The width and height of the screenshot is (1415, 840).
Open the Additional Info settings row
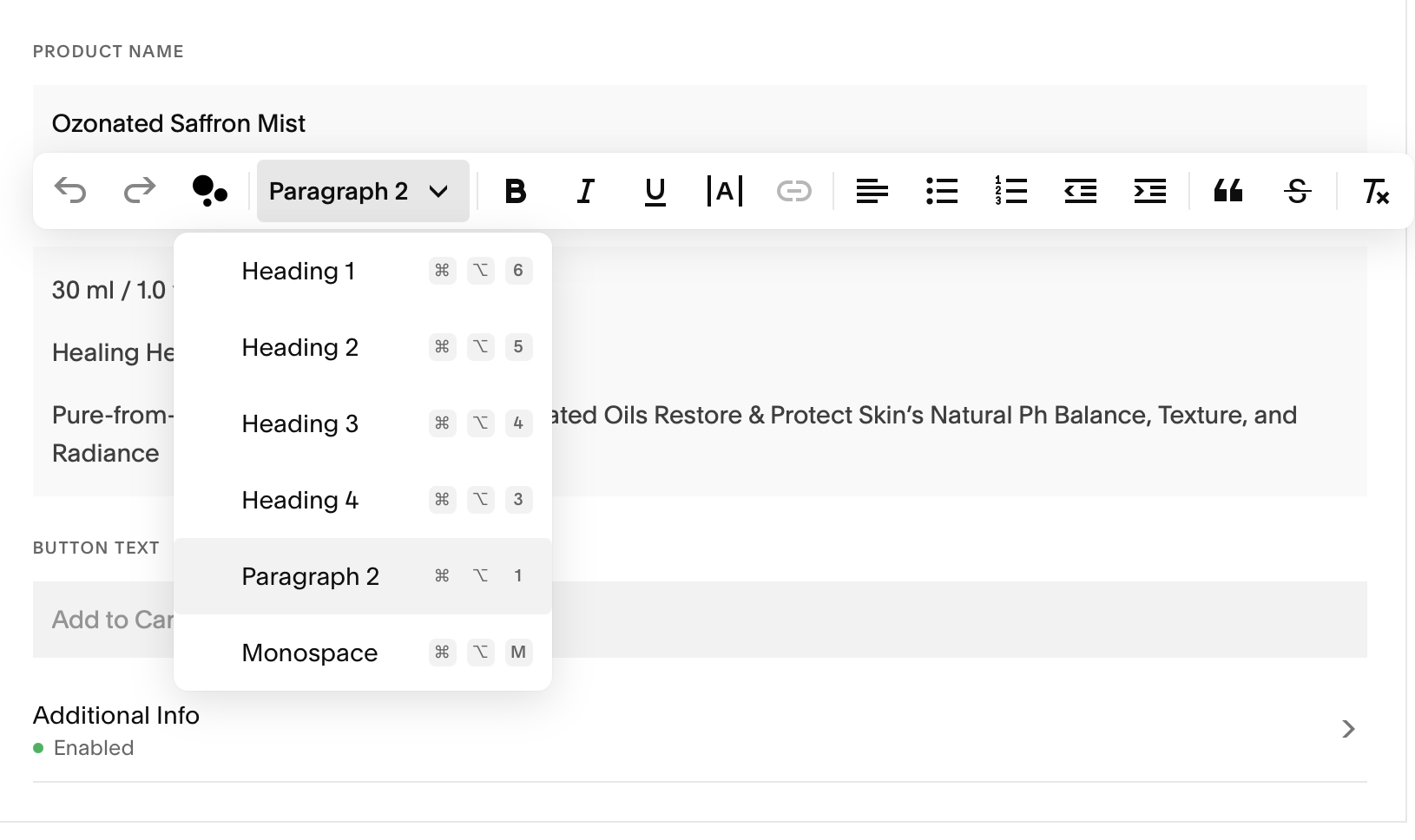[x=700, y=730]
